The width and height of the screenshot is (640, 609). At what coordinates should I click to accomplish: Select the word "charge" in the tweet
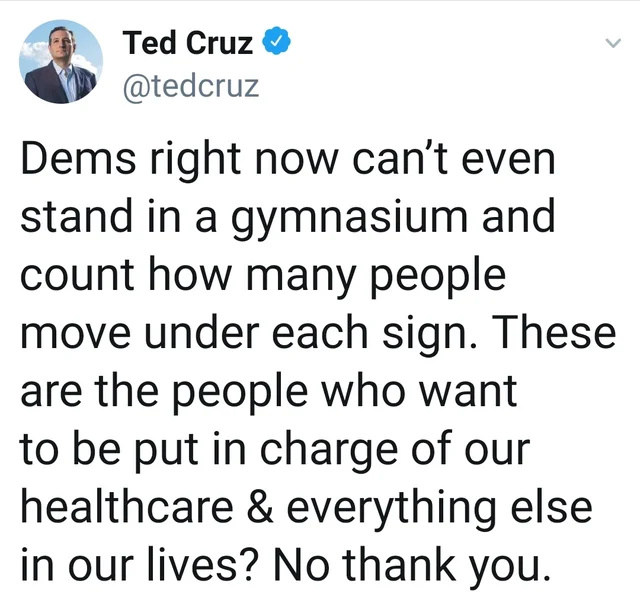point(329,452)
